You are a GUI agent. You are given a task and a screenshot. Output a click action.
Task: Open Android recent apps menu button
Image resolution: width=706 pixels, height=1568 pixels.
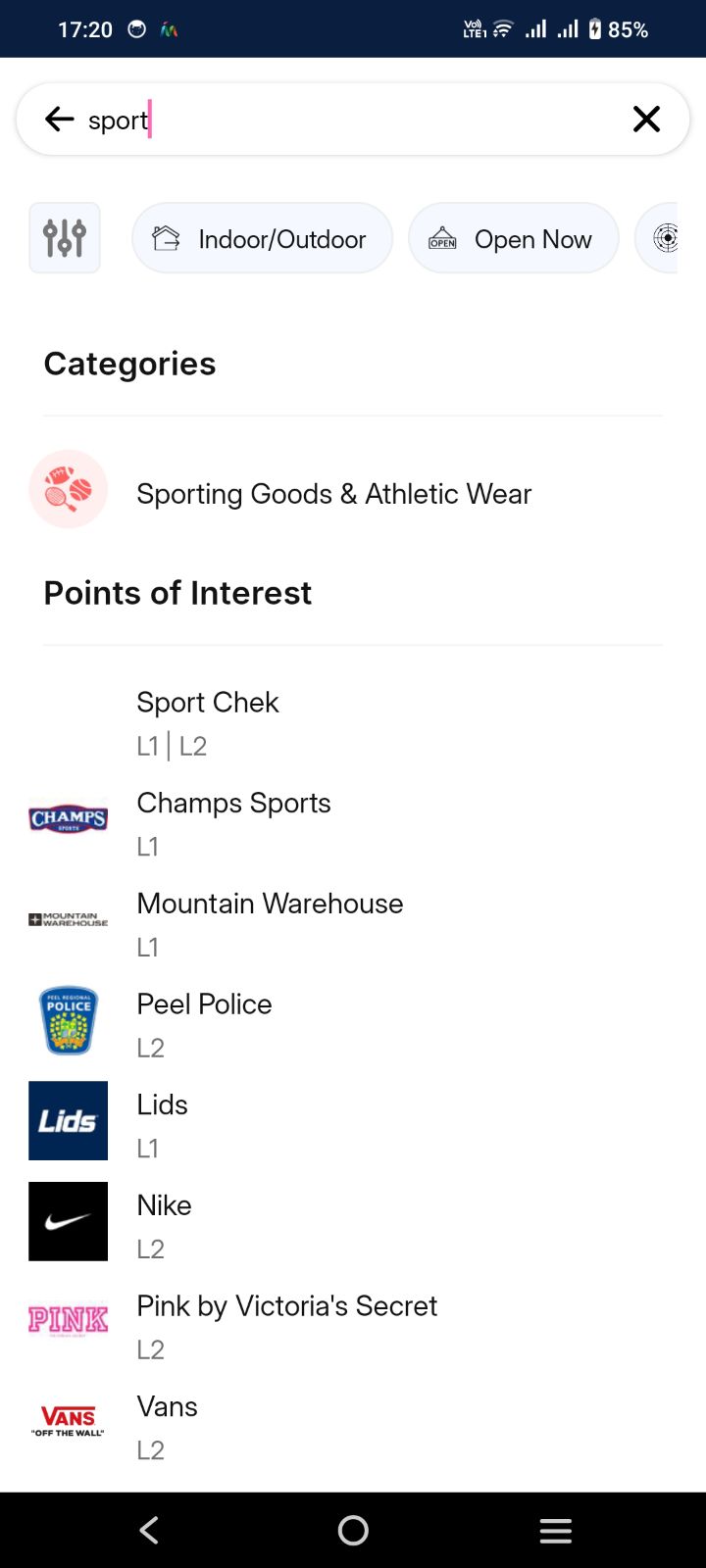(555, 1531)
